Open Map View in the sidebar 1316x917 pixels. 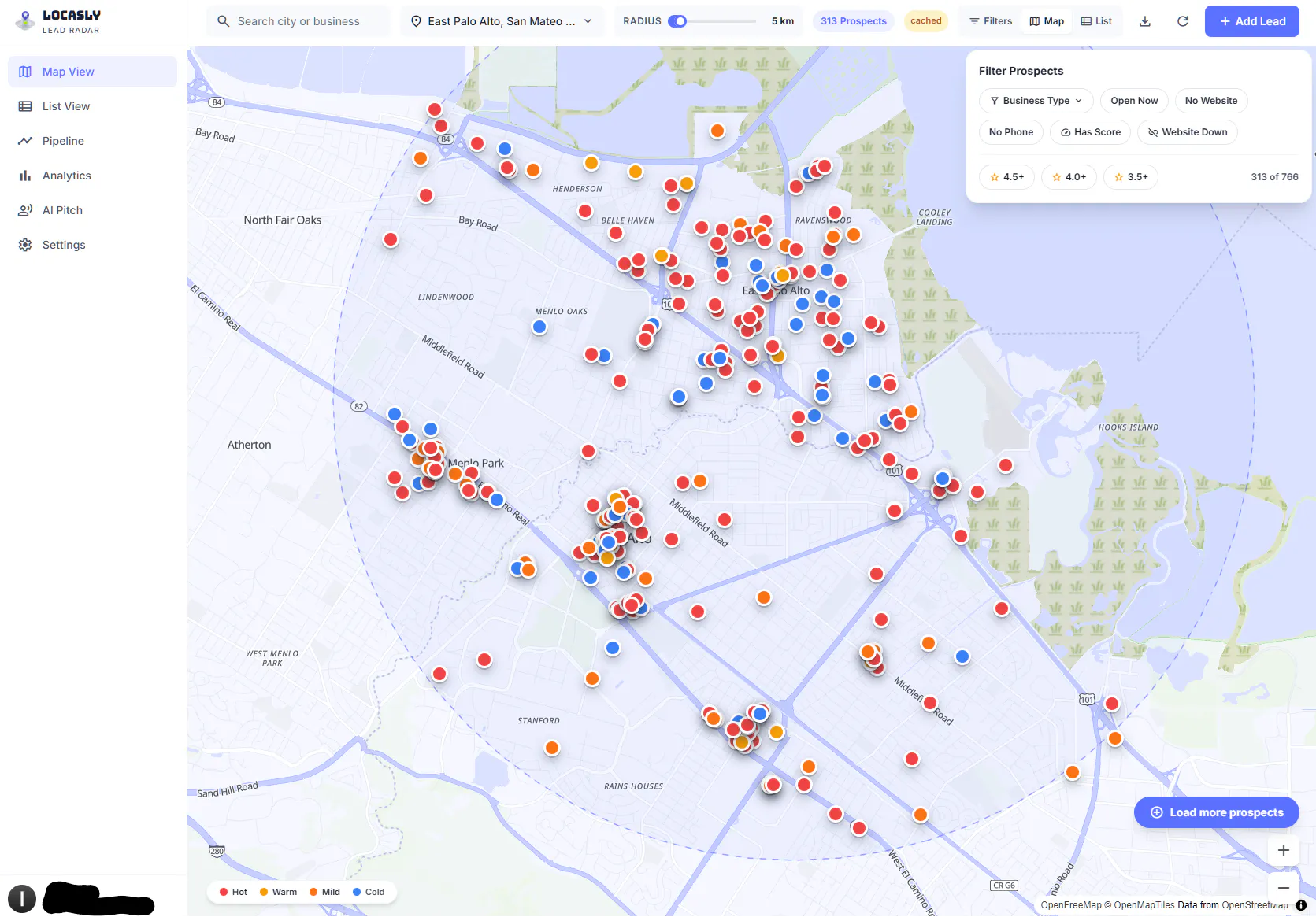pyautogui.click(x=92, y=72)
